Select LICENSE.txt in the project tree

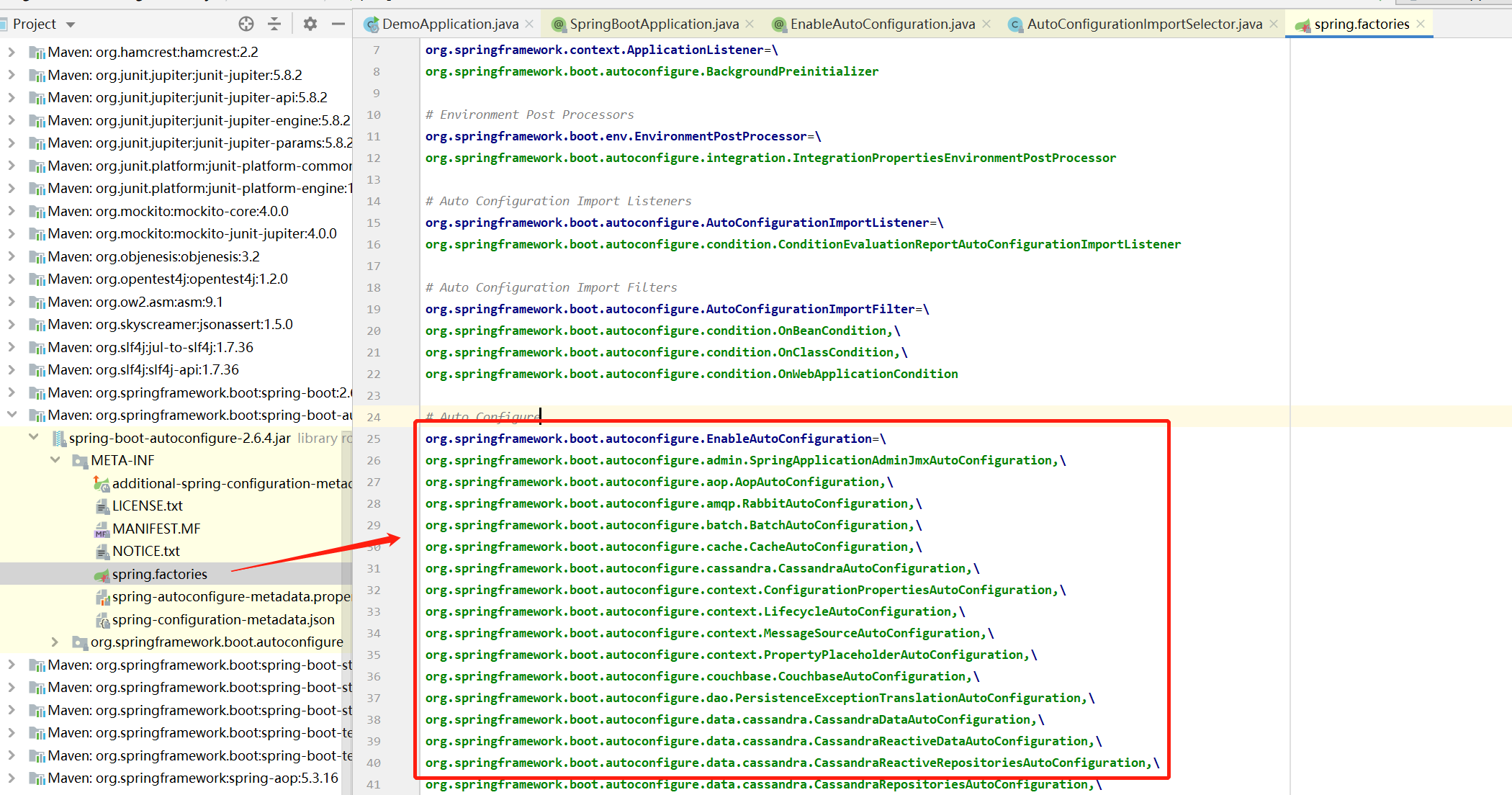tap(147, 506)
